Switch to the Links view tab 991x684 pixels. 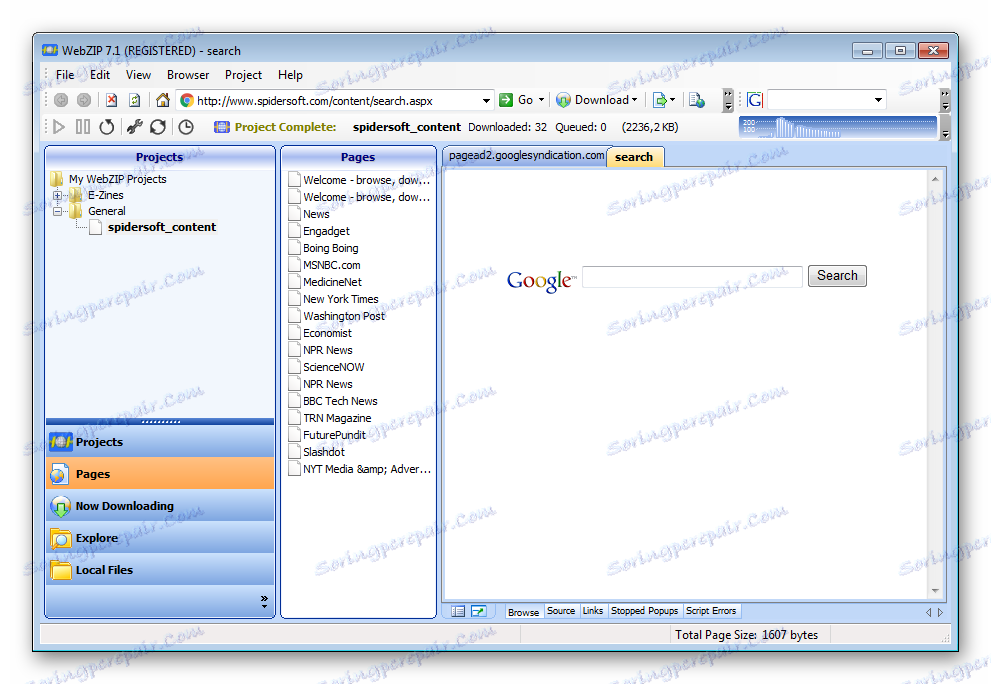tap(592, 611)
